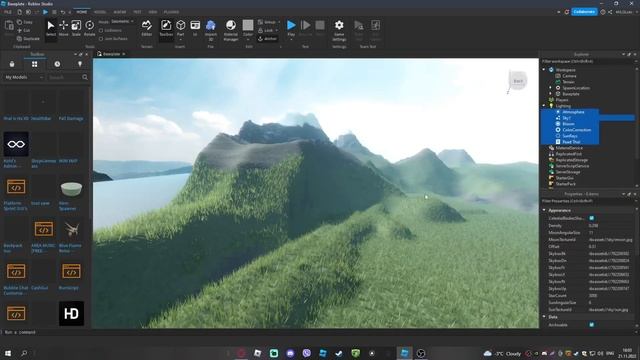Viewport: 640px width, 360px height.
Task: Activate the Rotate tool
Action: click(x=89, y=28)
